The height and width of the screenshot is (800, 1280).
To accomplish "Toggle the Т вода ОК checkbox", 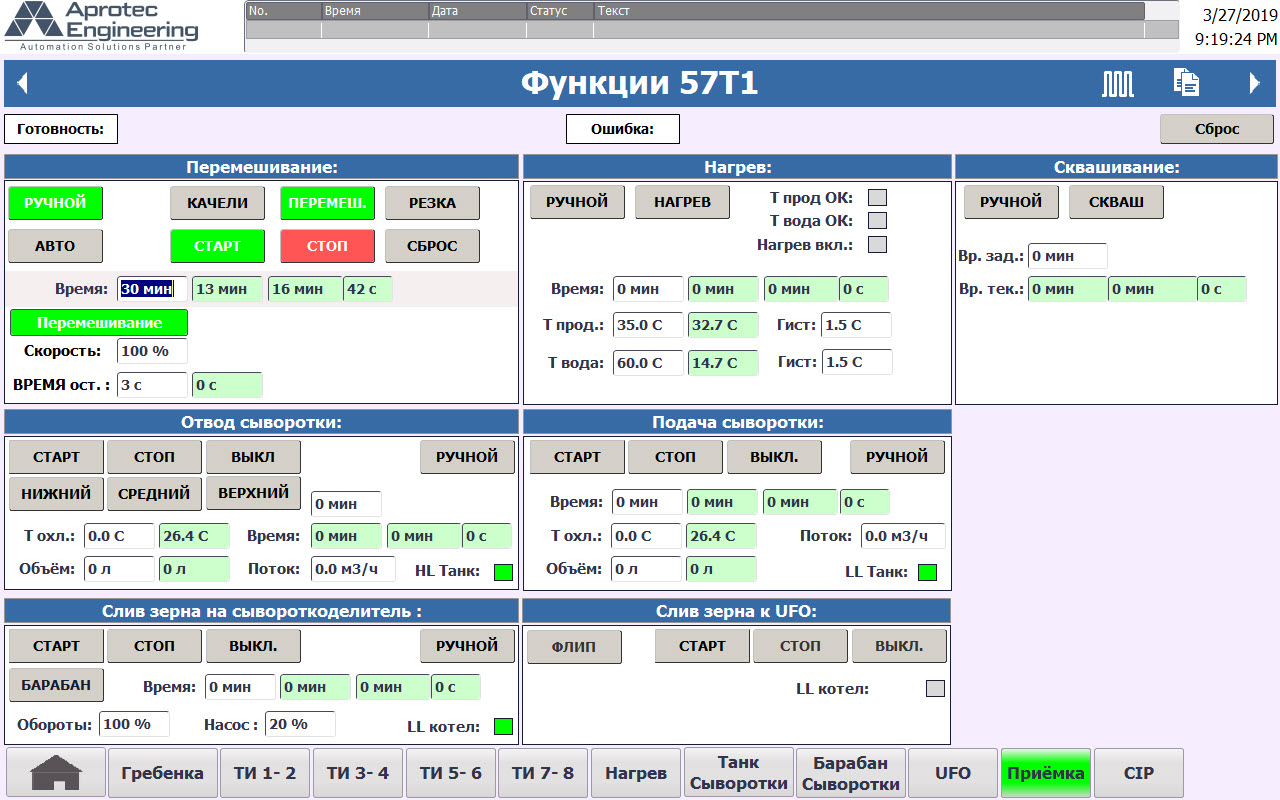I will click(877, 221).
